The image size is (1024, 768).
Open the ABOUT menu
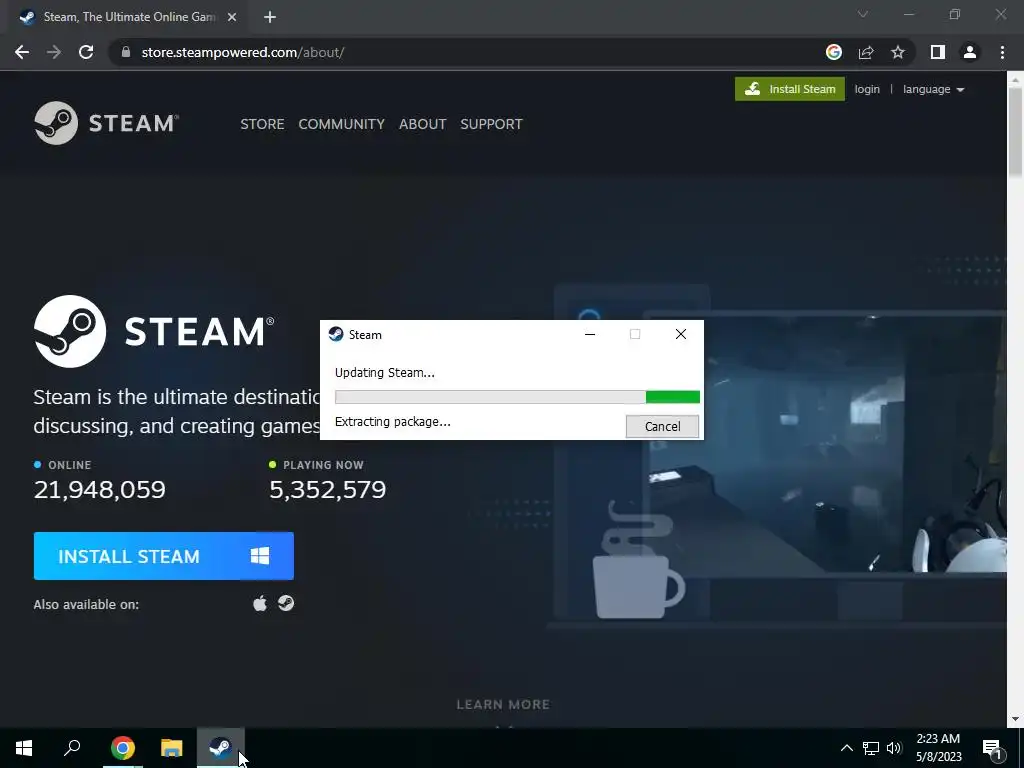pyautogui.click(x=423, y=124)
